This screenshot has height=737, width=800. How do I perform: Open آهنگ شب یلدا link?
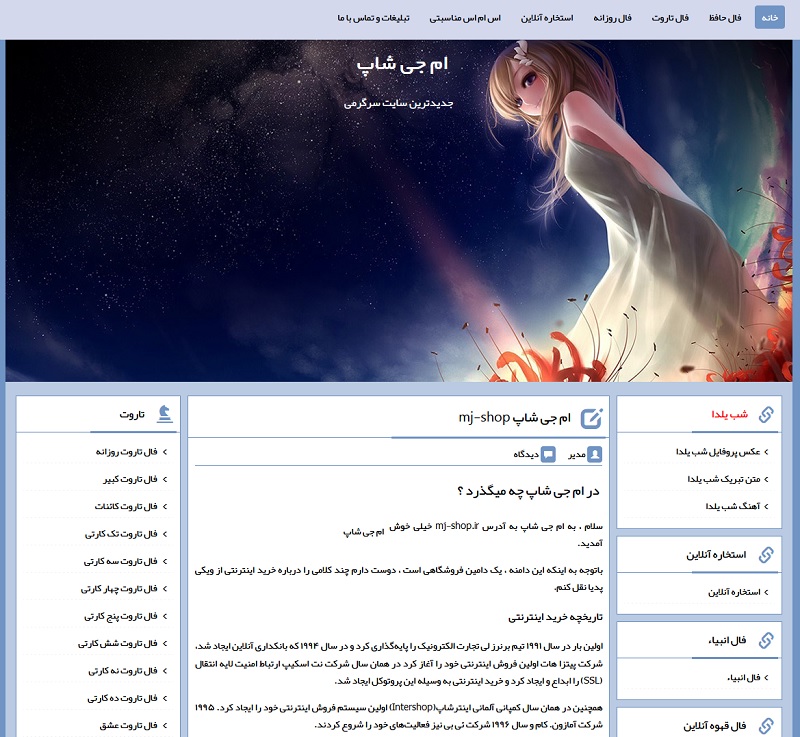pyautogui.click(x=733, y=506)
